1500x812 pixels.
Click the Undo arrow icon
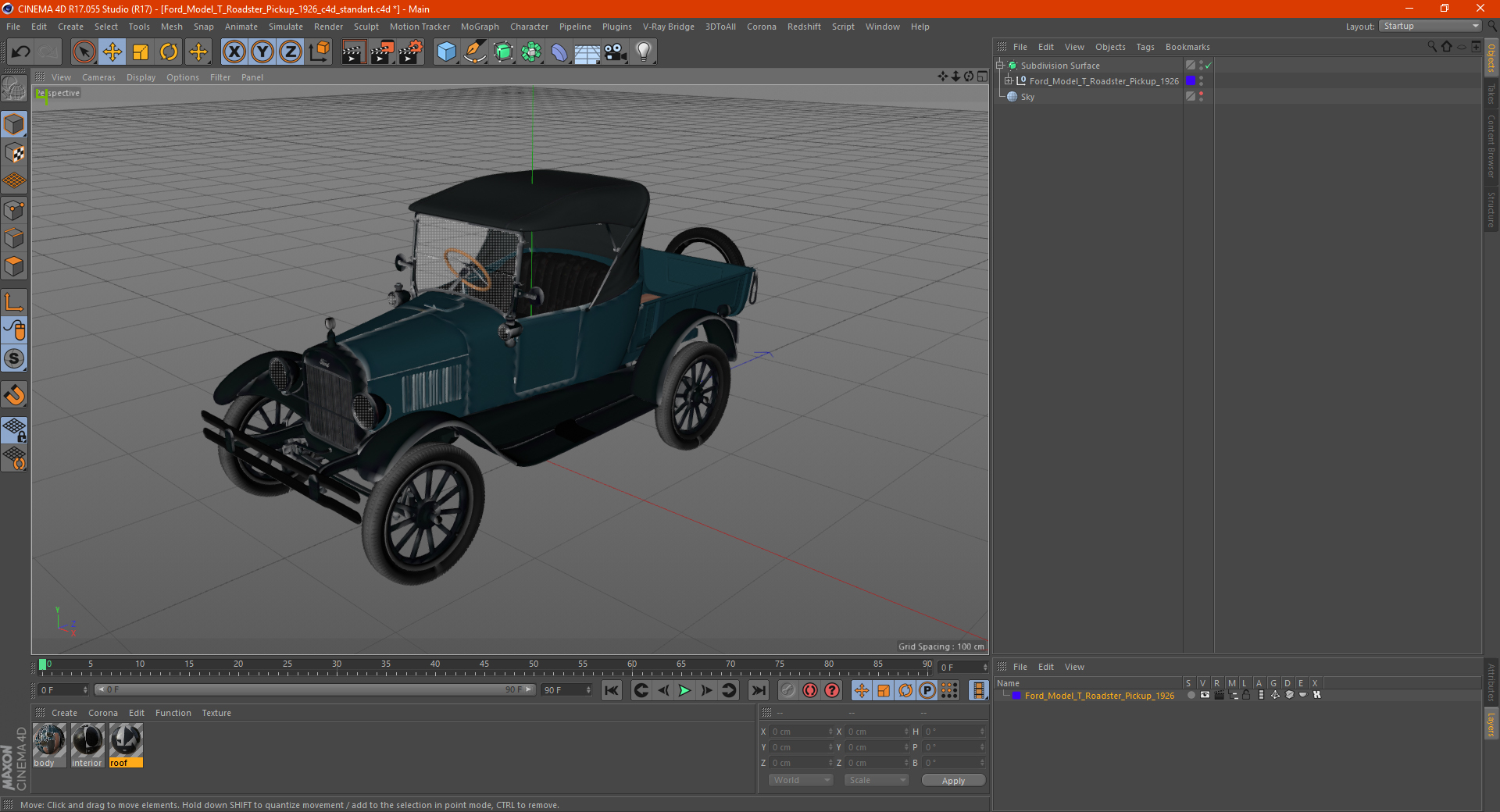[21, 52]
